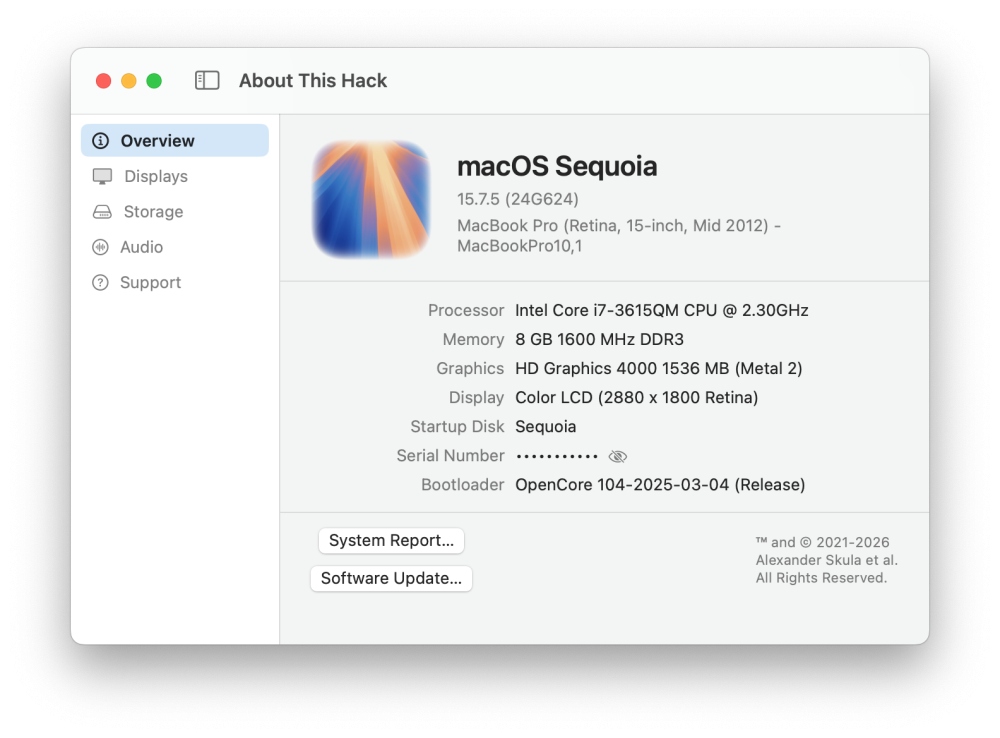The image size is (1000, 738).
Task: Click version text 15.7.5 (24G624)
Action: [518, 200]
